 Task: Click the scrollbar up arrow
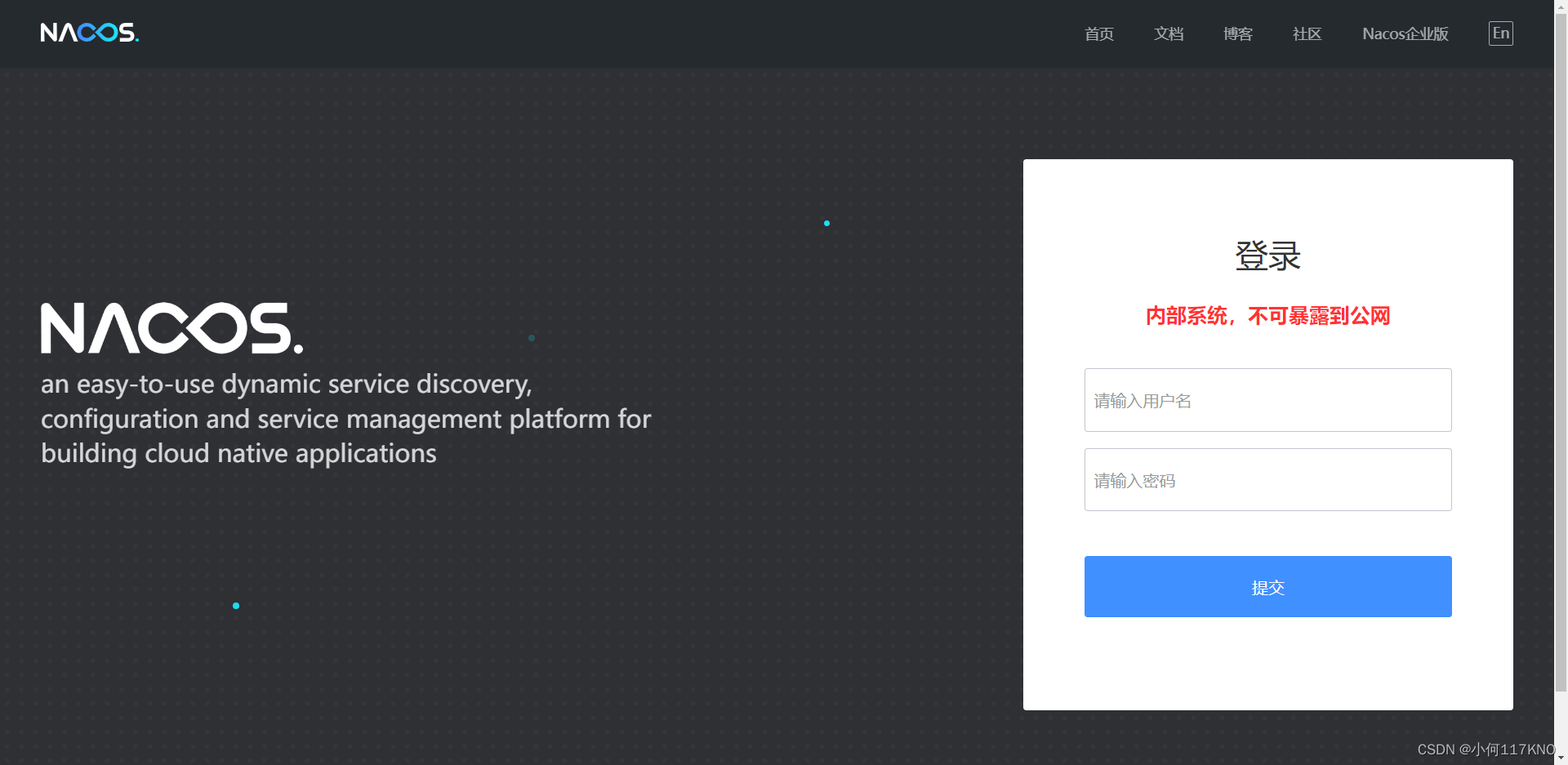[x=1561, y=6]
